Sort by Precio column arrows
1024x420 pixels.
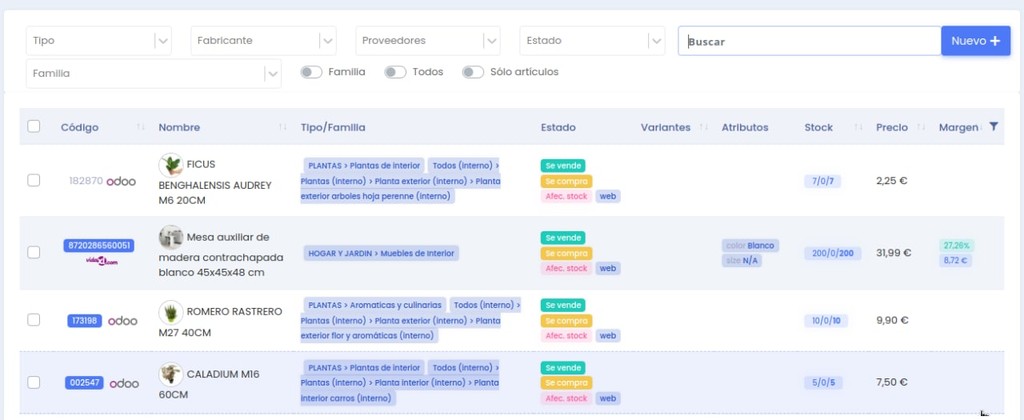point(921,127)
